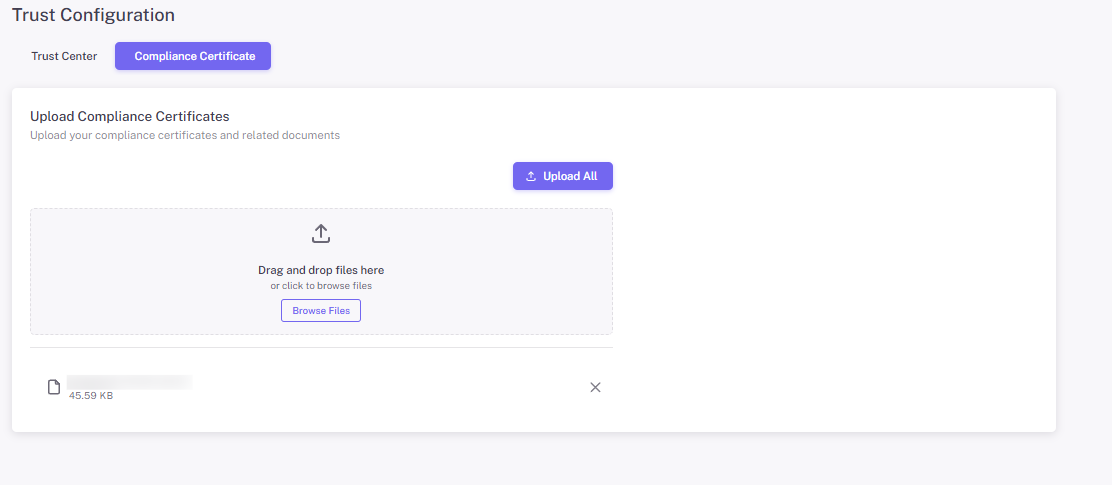Click the small upload icon inside Upload All
Screen dimensions: 1112x485
click(531, 176)
